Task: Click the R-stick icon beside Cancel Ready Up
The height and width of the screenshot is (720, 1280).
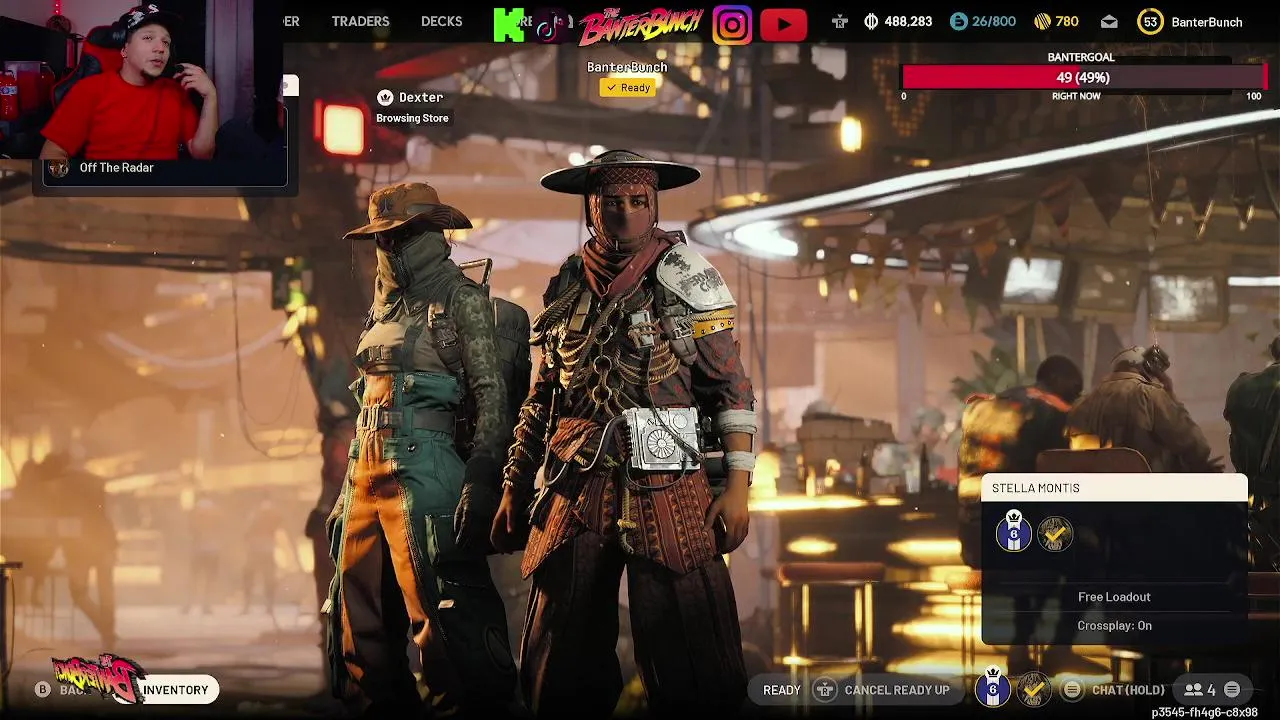Action: pos(825,690)
